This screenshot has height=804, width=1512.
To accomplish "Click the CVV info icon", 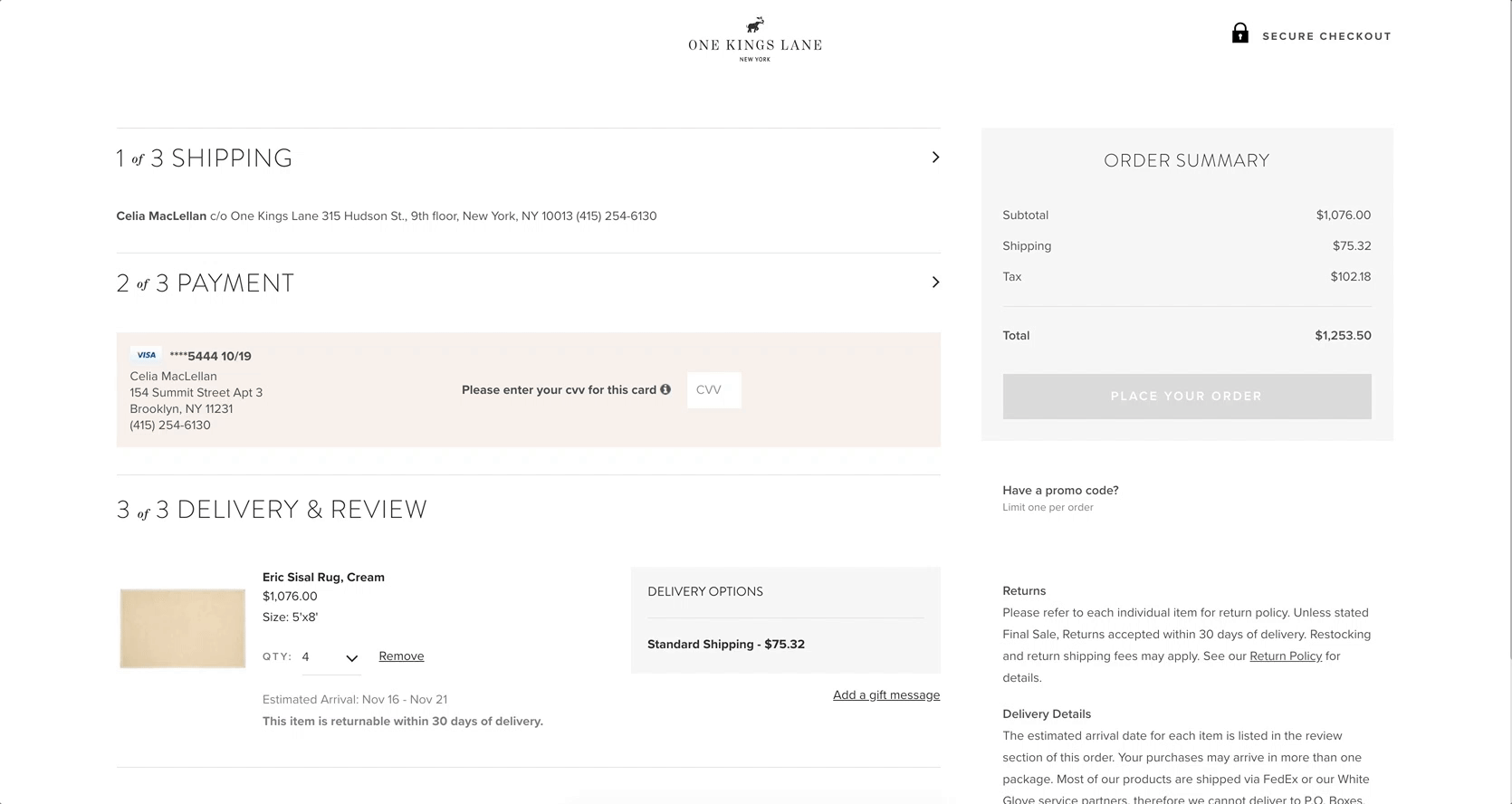I will [x=665, y=389].
